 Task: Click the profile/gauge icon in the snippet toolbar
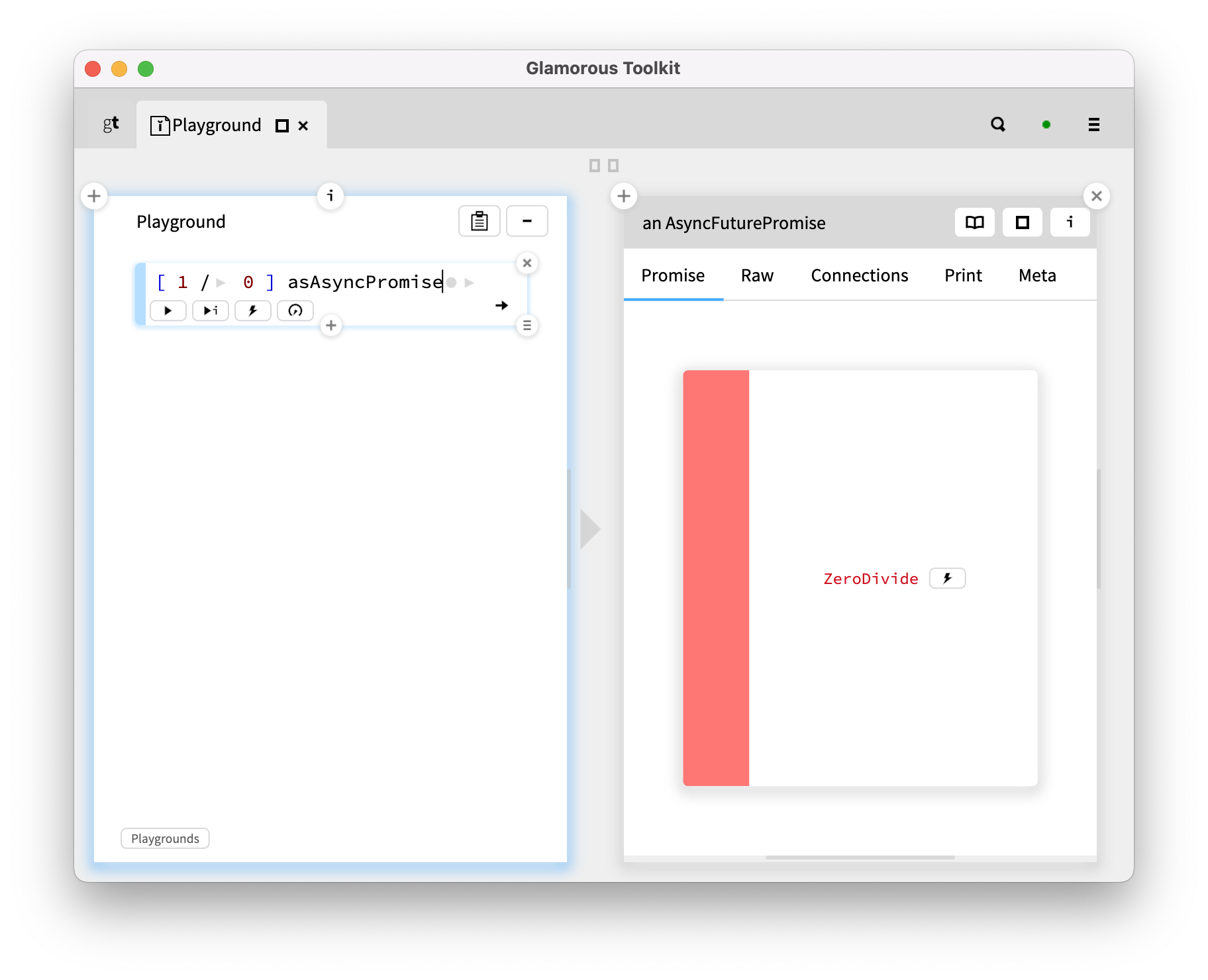(x=295, y=311)
